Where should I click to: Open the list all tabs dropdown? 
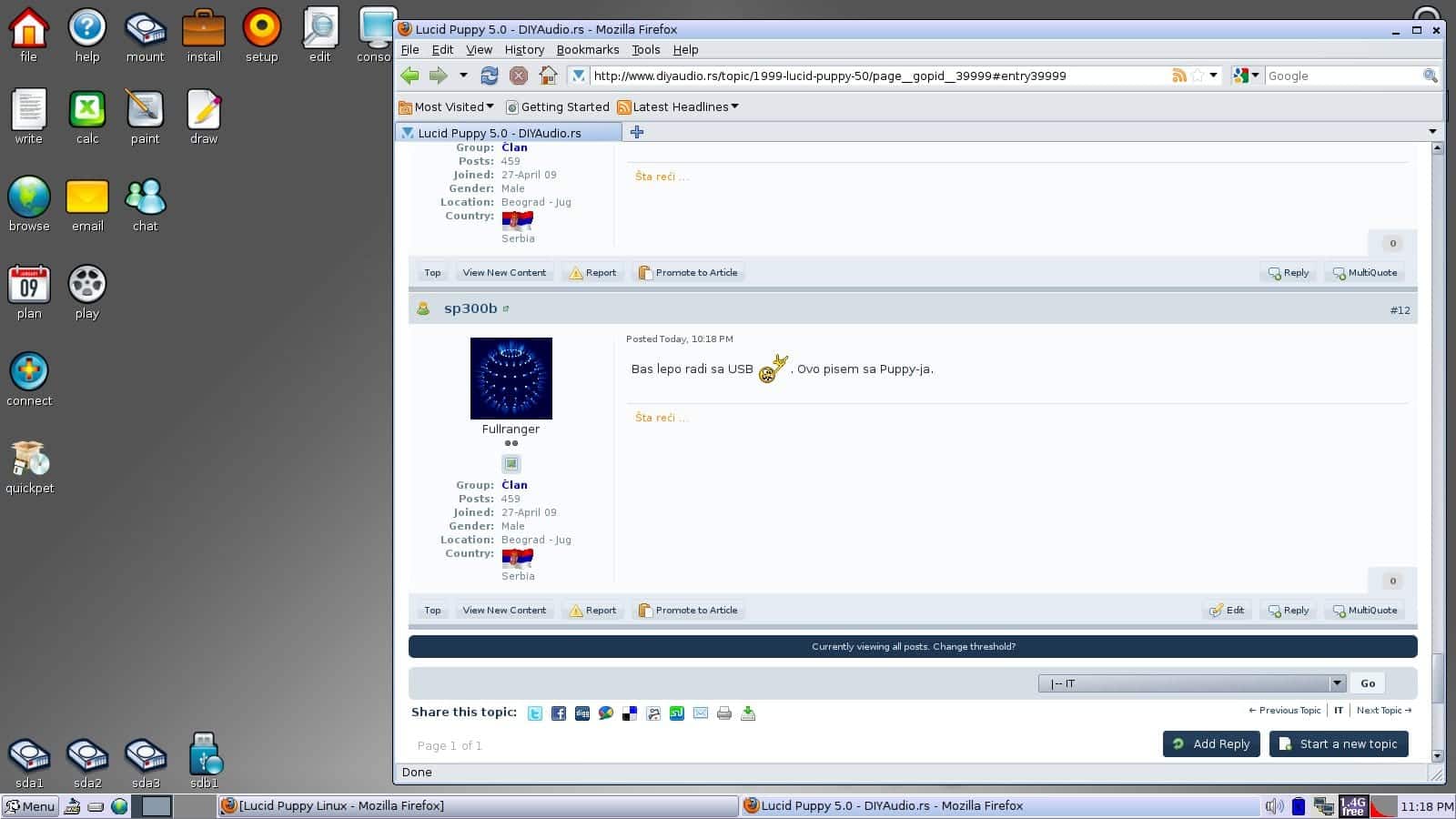1432,132
